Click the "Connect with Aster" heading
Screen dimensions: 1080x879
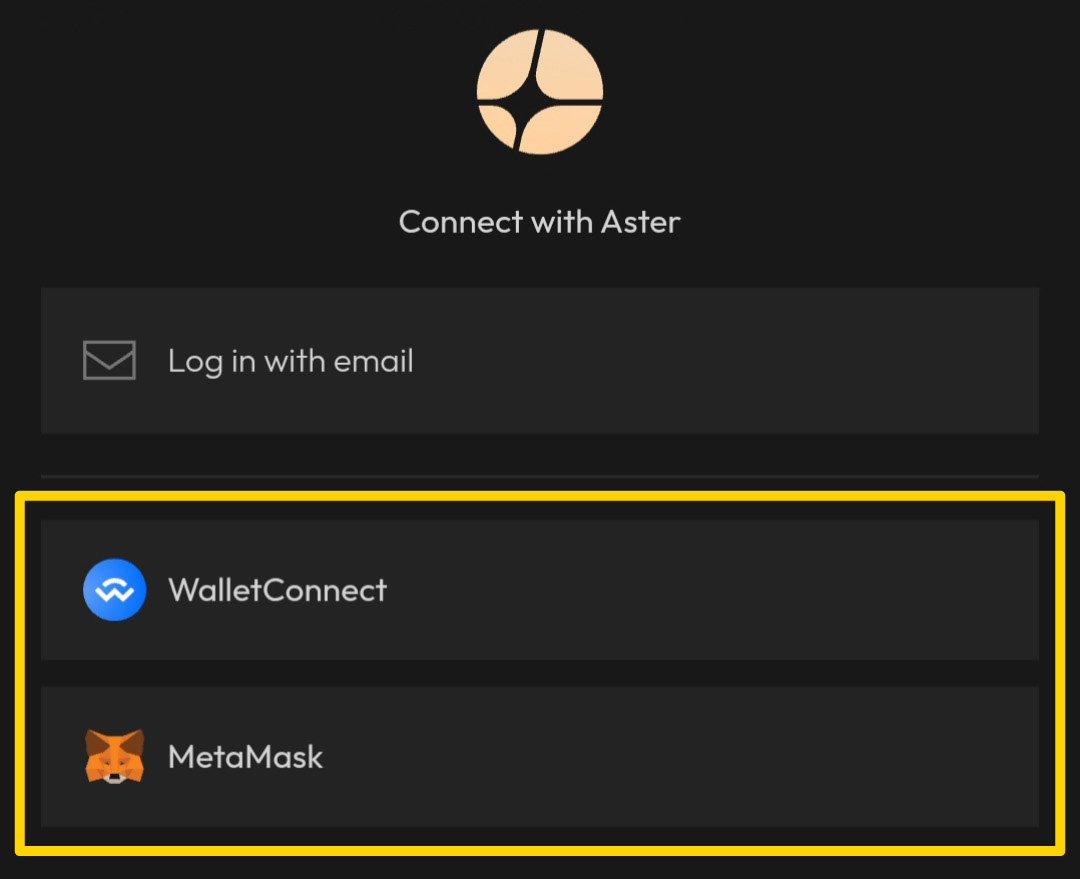pos(539,221)
